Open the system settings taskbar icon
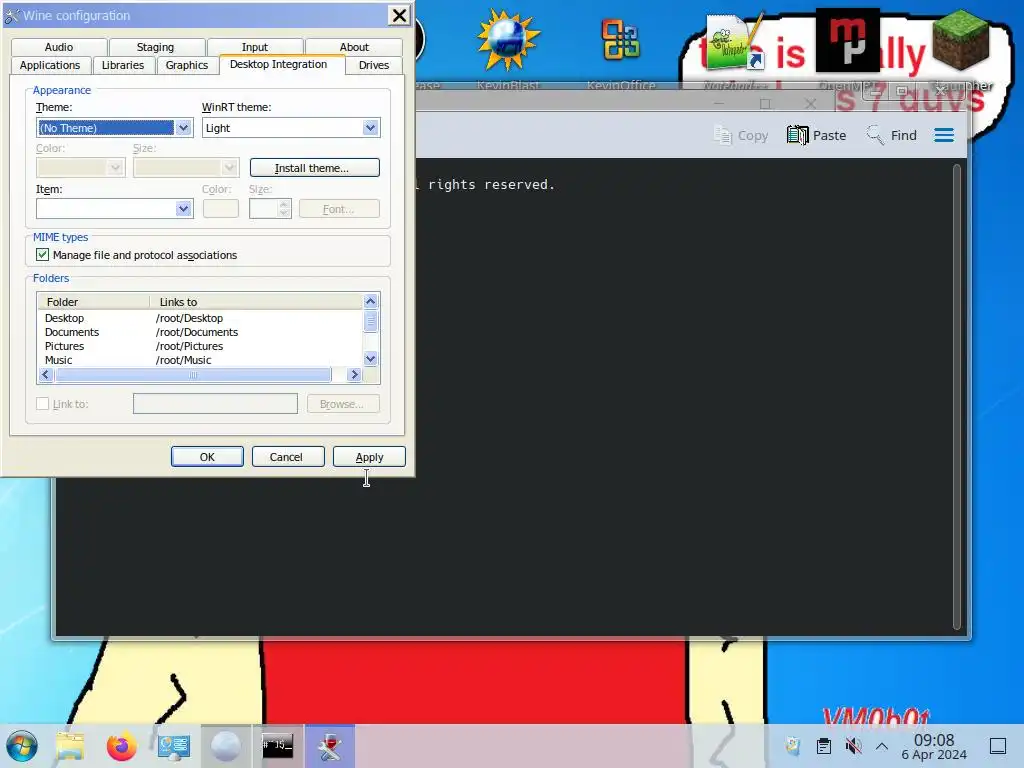The height and width of the screenshot is (768, 1024). coord(174,746)
